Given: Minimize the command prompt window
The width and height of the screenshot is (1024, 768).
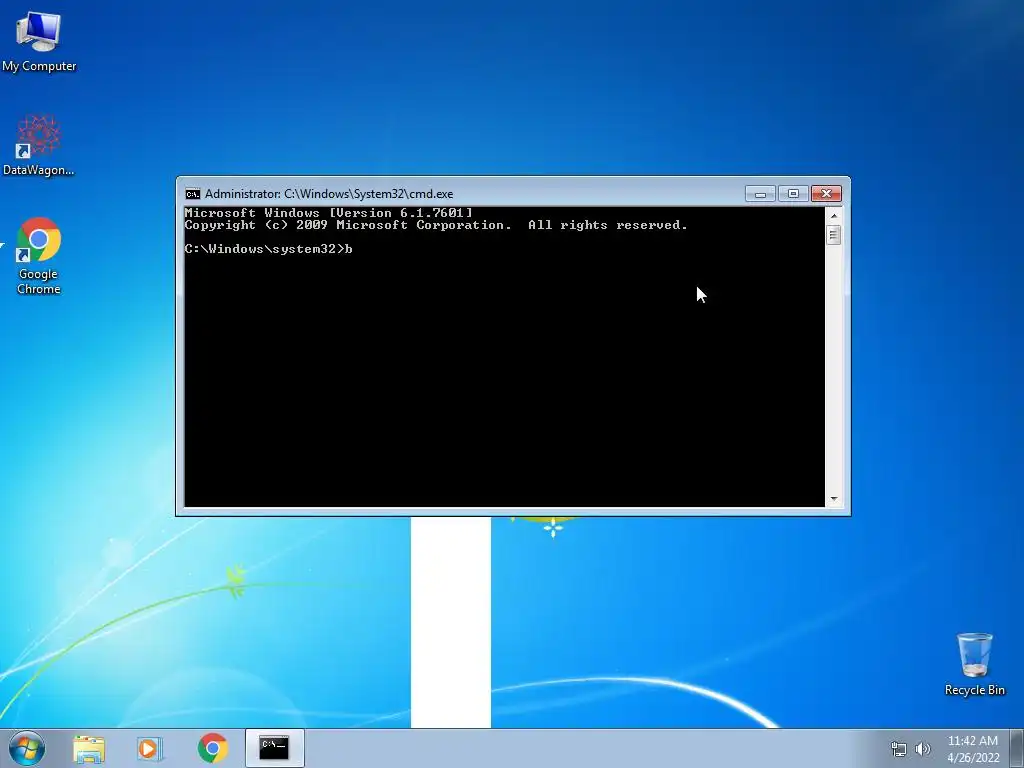Looking at the screenshot, I should (760, 194).
